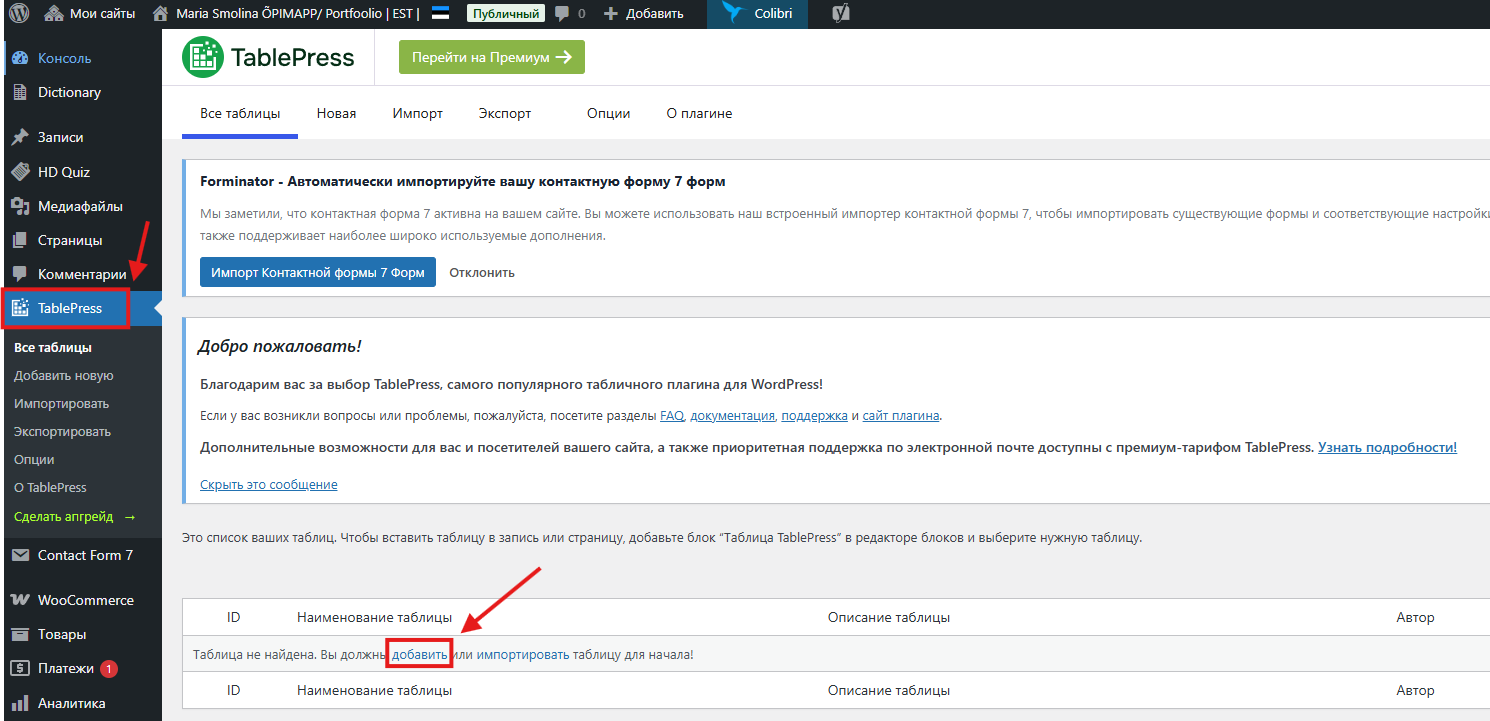Viewport: 1490px width, 721px height.
Task: Open the Yoast SEO icon in admin bar
Action: point(842,14)
